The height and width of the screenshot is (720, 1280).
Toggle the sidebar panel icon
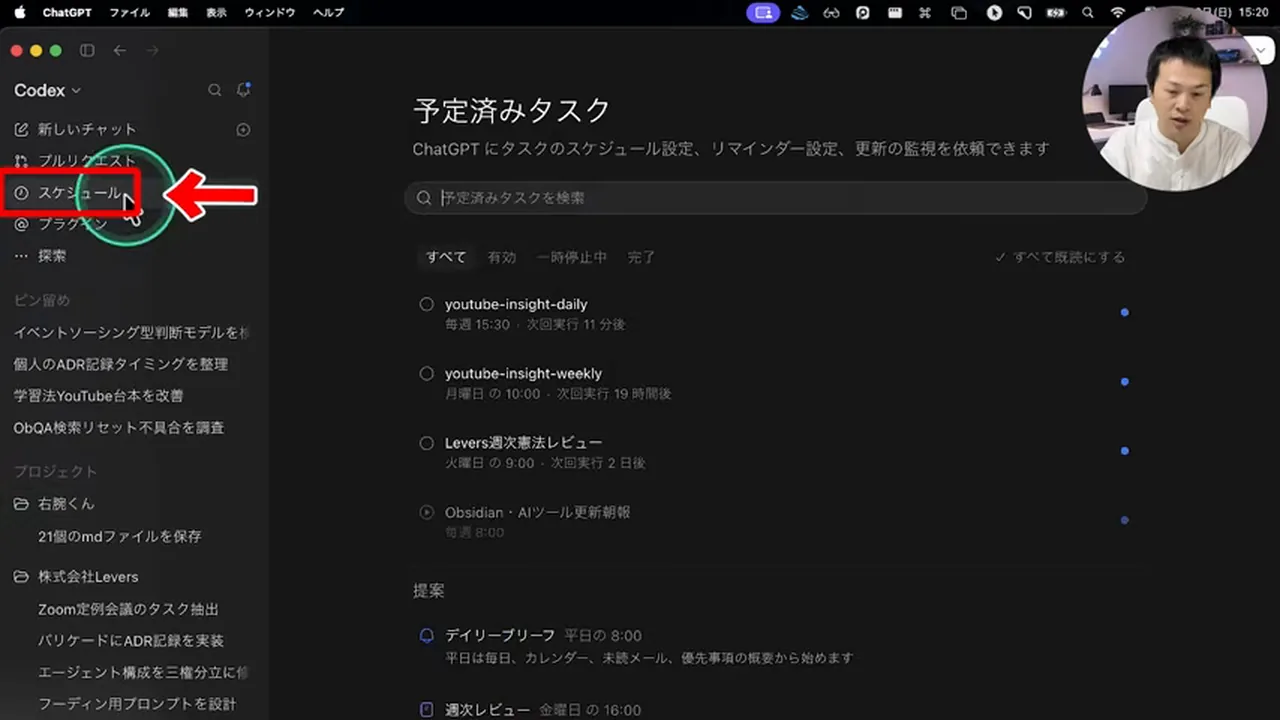[x=87, y=51]
